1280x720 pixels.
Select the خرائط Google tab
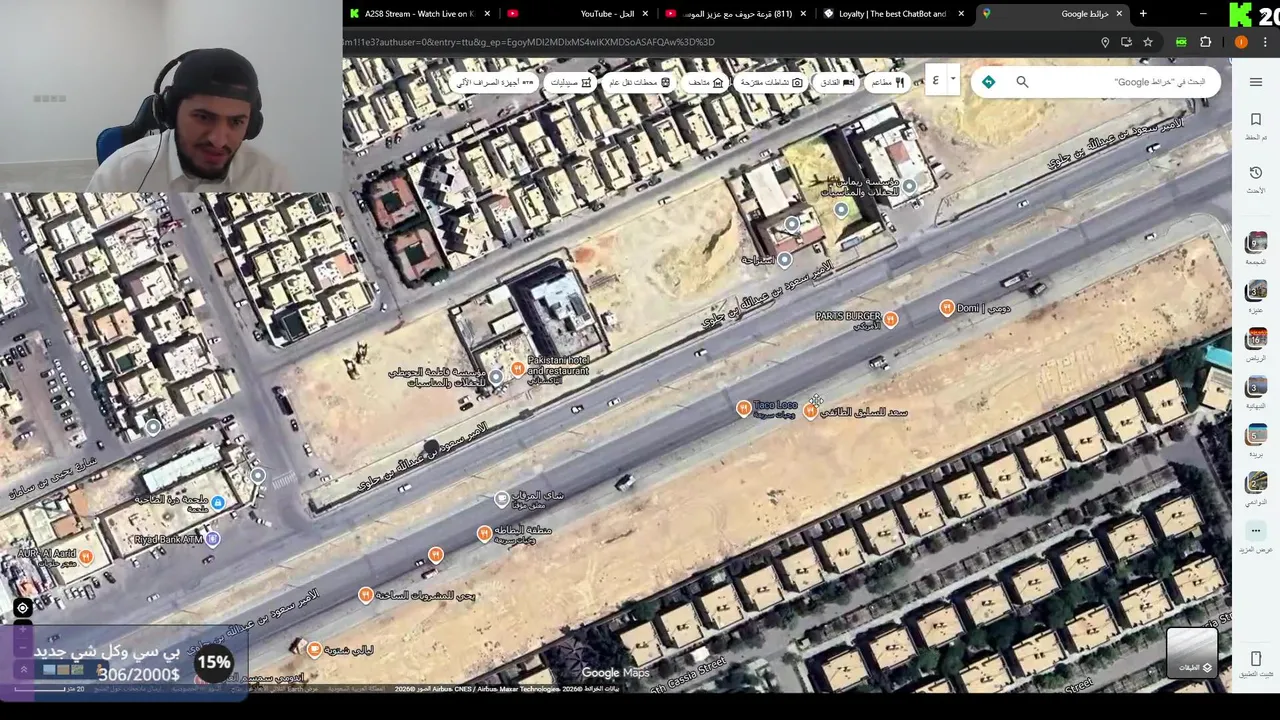[x=1055, y=14]
